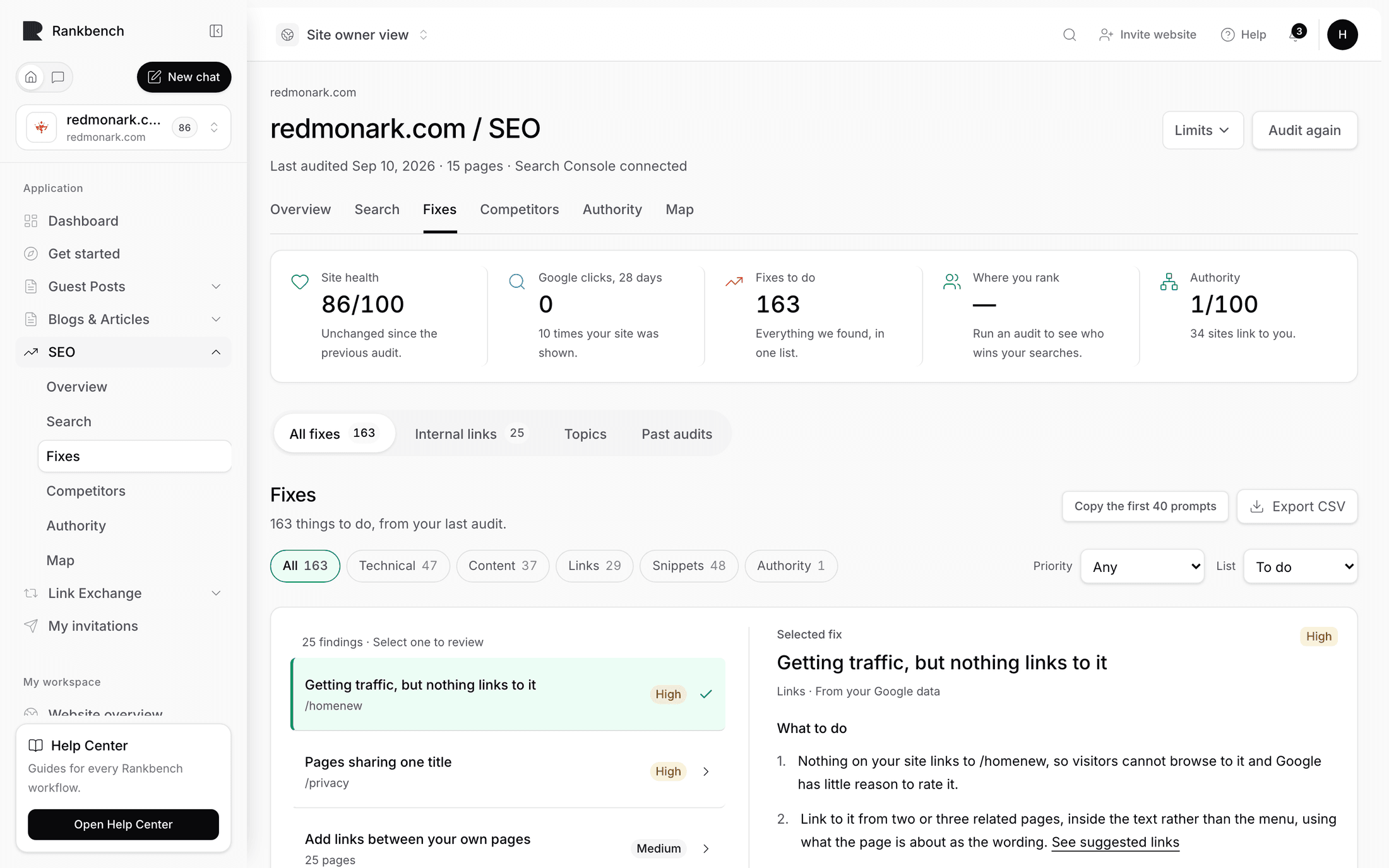Click the Rankbench logo

(33, 31)
